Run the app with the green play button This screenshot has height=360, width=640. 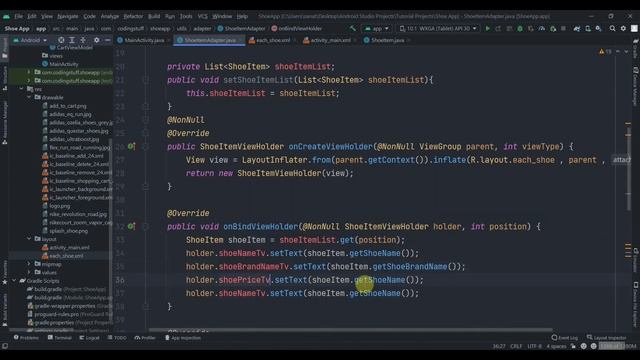(x=487, y=29)
